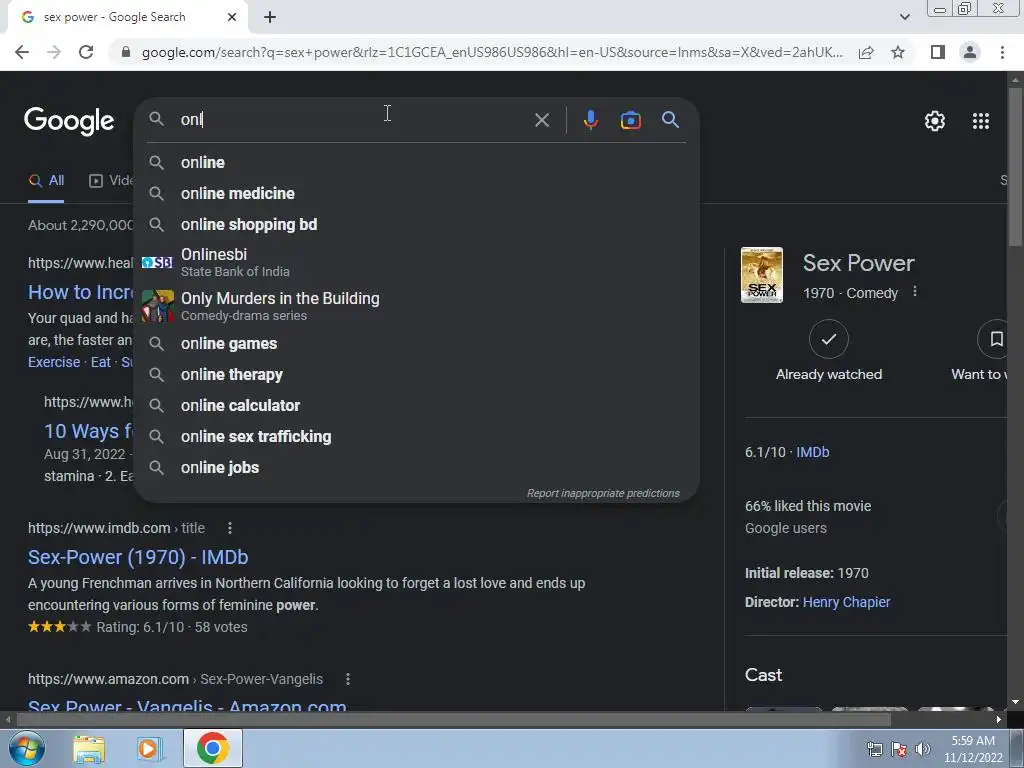Viewport: 1024px width, 768px height.
Task: Open Exercise sitelink
Action: pyautogui.click(x=54, y=362)
